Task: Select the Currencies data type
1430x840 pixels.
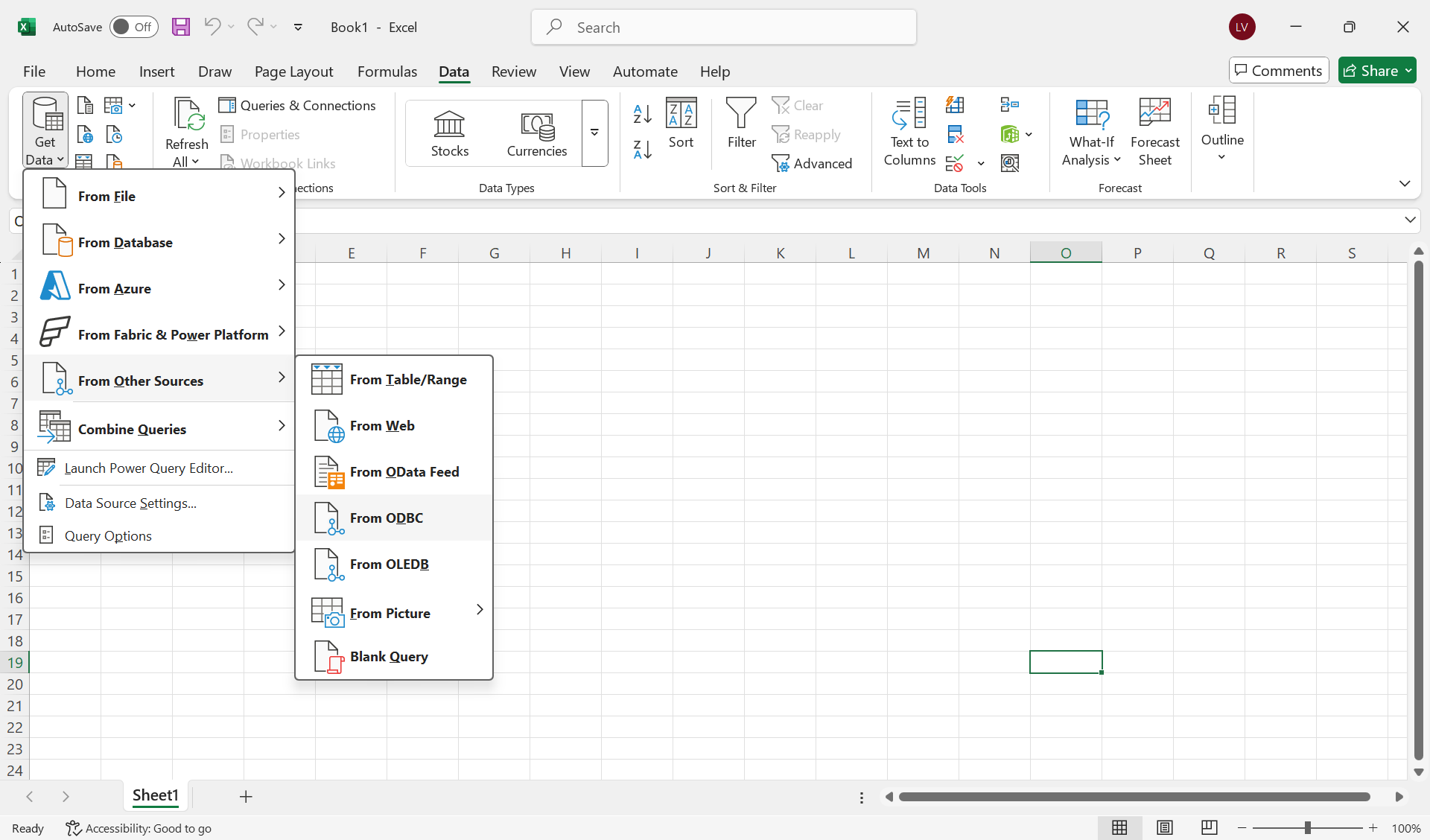Action: pyautogui.click(x=537, y=133)
